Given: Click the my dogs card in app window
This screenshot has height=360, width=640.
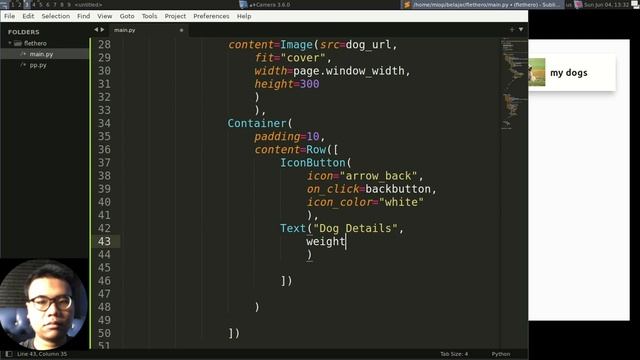Looking at the screenshot, I should [571, 73].
